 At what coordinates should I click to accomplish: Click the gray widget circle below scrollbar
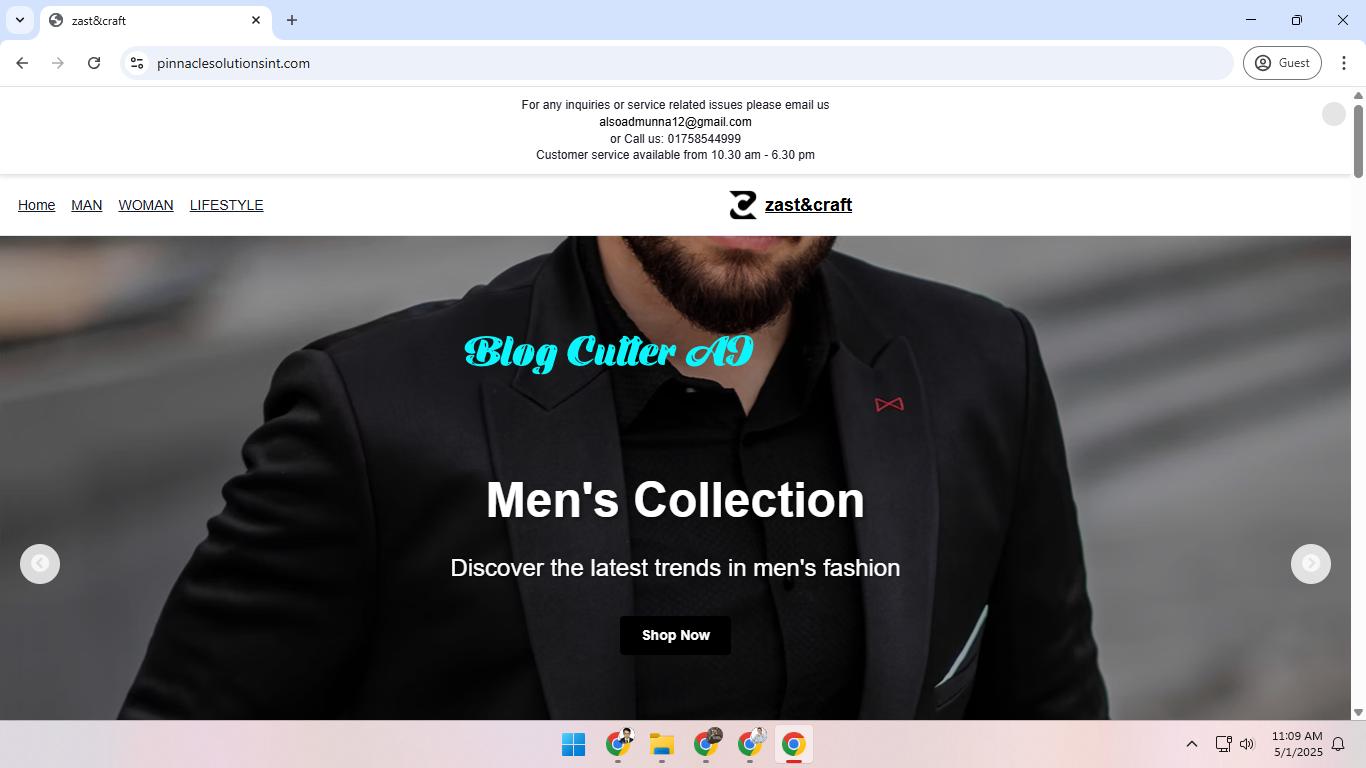click(x=1333, y=113)
